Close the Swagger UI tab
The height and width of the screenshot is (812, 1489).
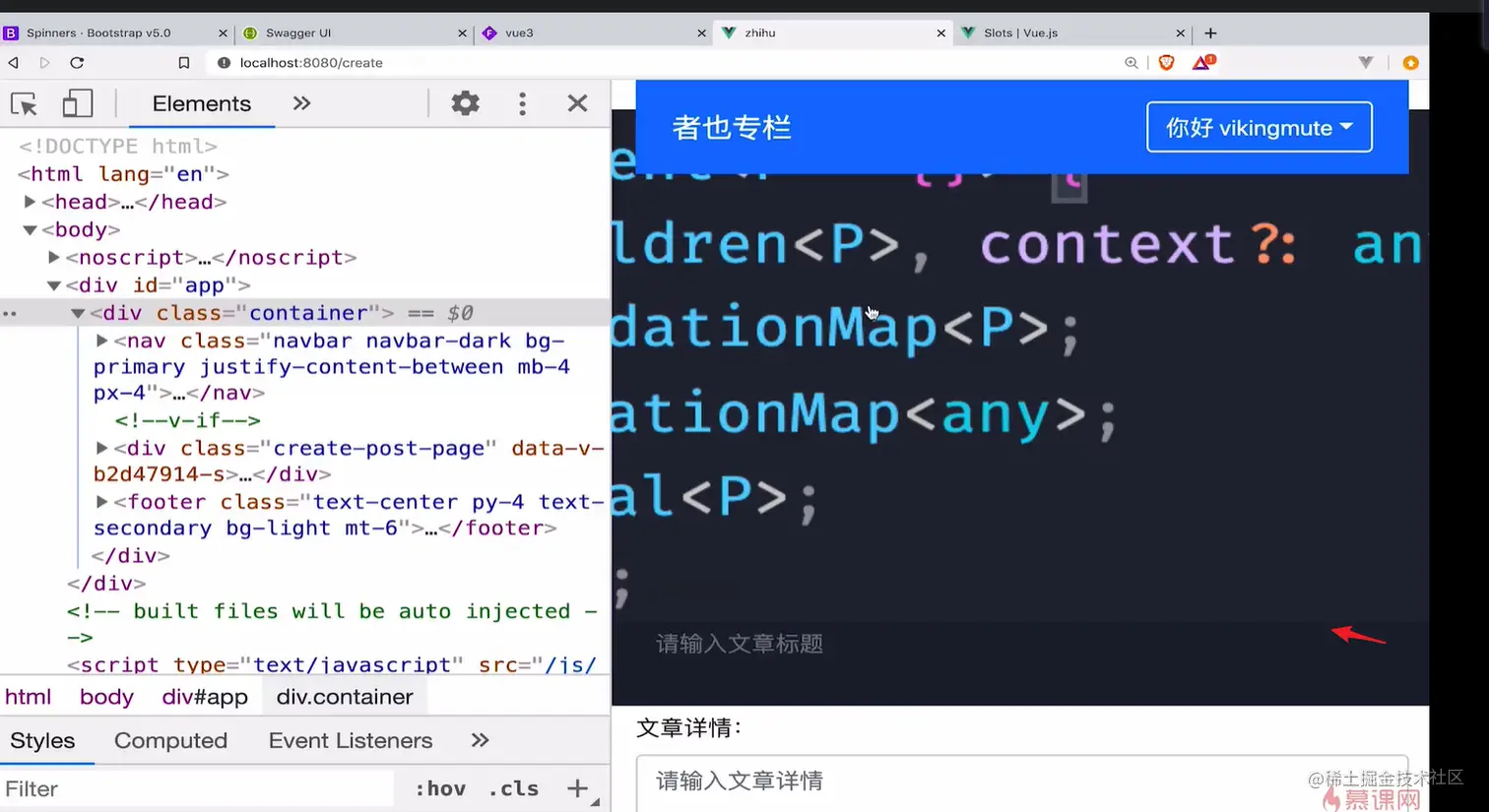(x=462, y=33)
